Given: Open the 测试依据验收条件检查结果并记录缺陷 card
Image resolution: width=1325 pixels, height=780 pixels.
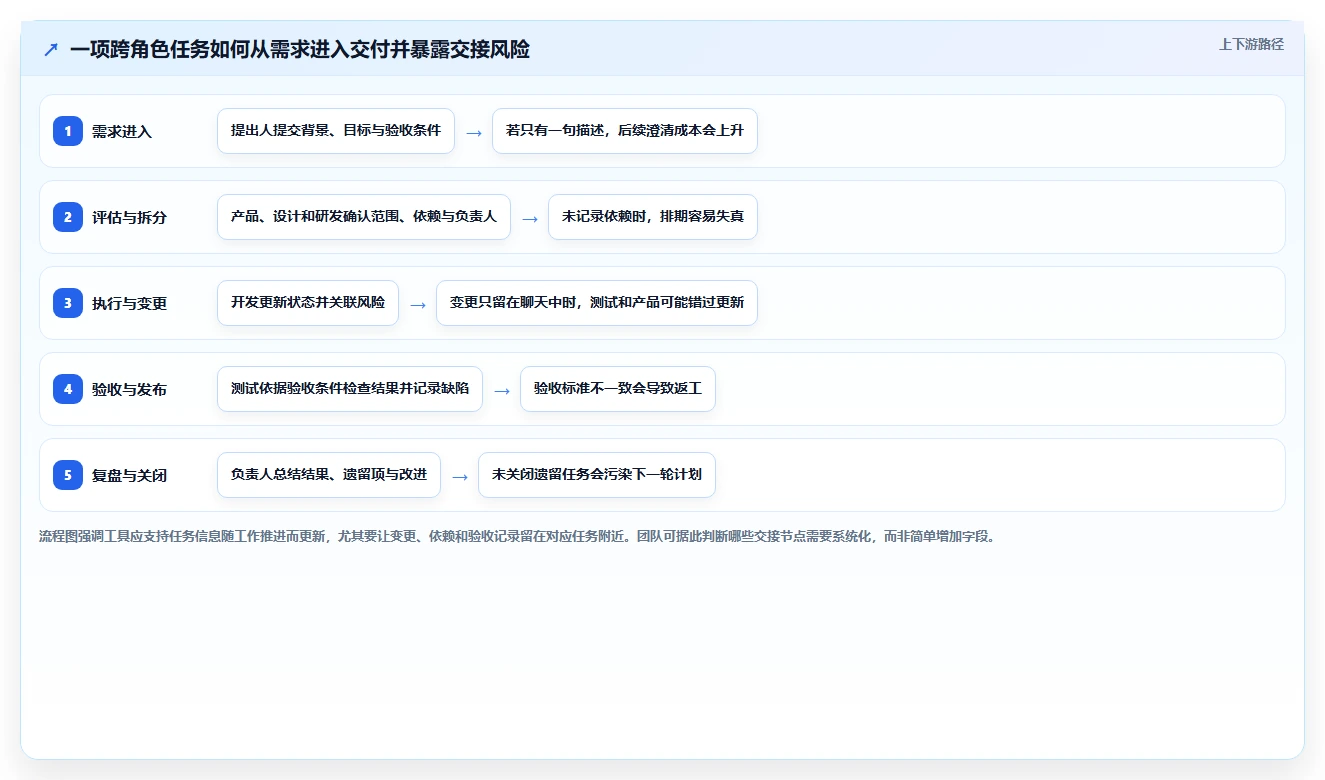Looking at the screenshot, I should 350,389.
